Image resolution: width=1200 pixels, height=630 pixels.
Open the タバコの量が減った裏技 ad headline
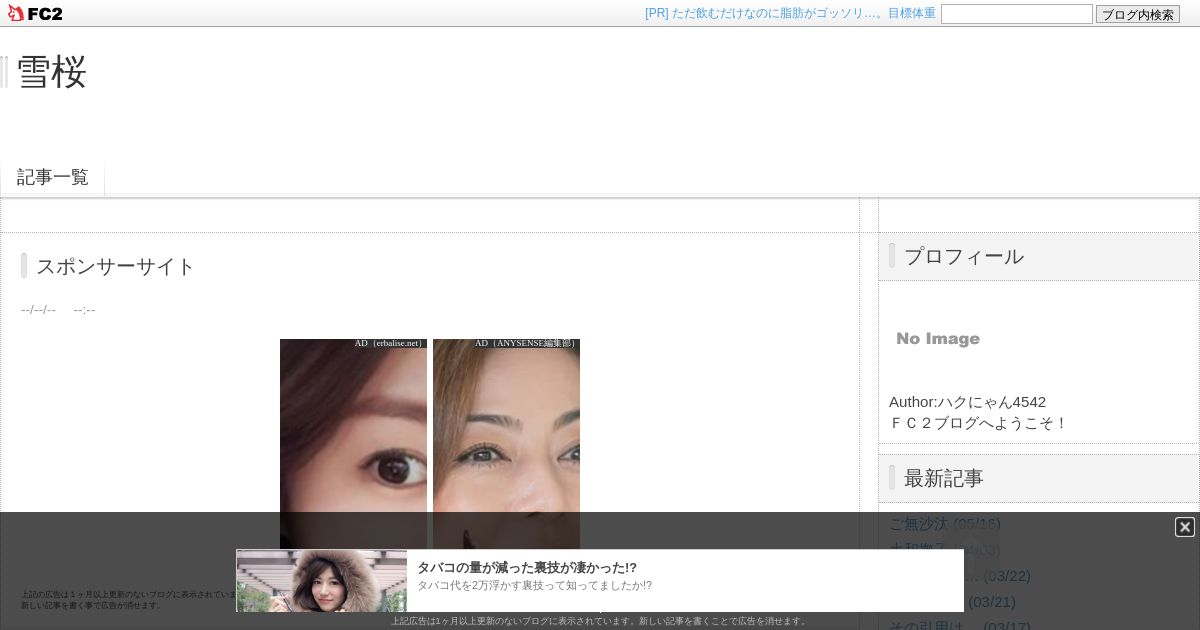coord(527,567)
